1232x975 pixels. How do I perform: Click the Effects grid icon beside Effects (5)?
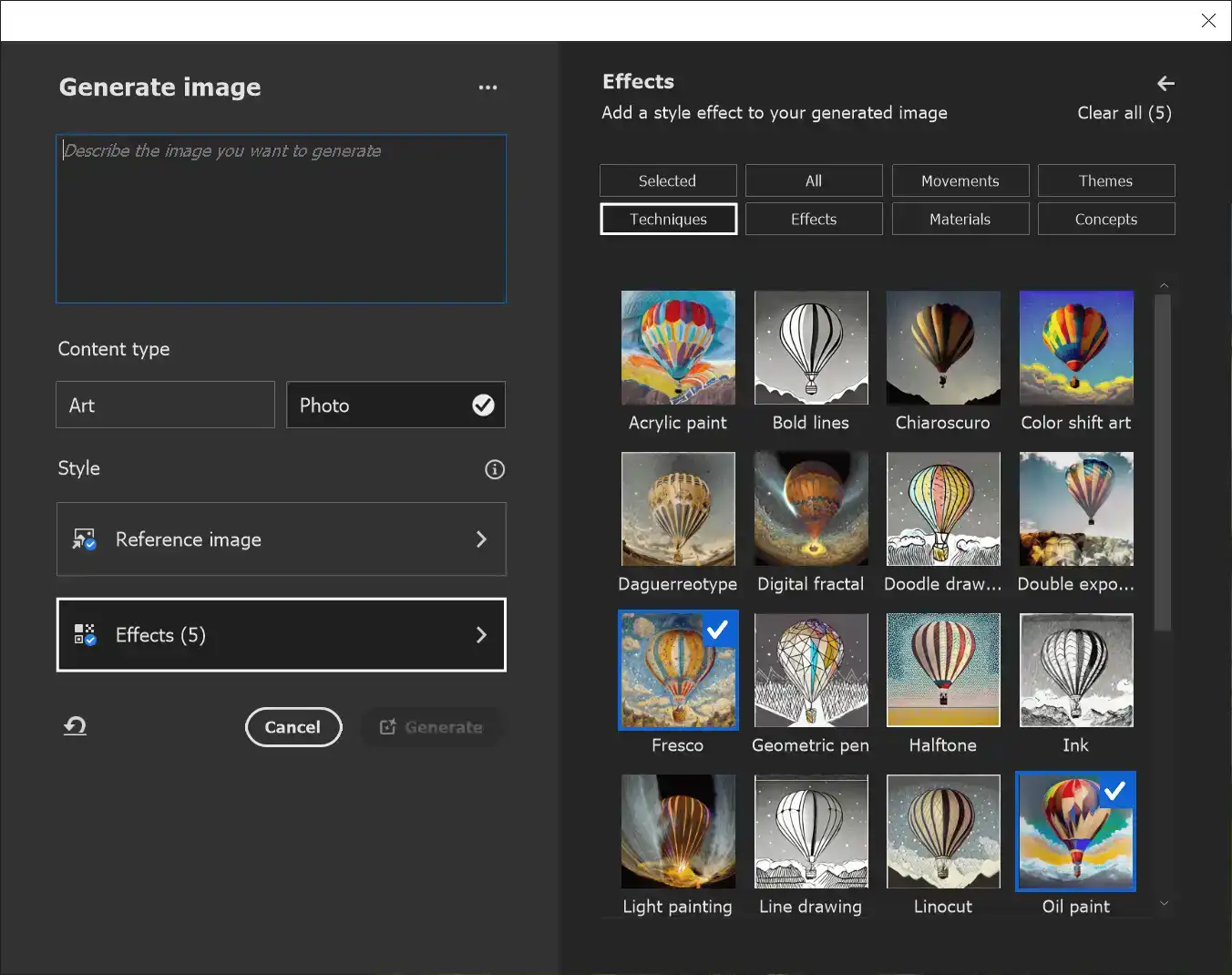pyautogui.click(x=85, y=634)
